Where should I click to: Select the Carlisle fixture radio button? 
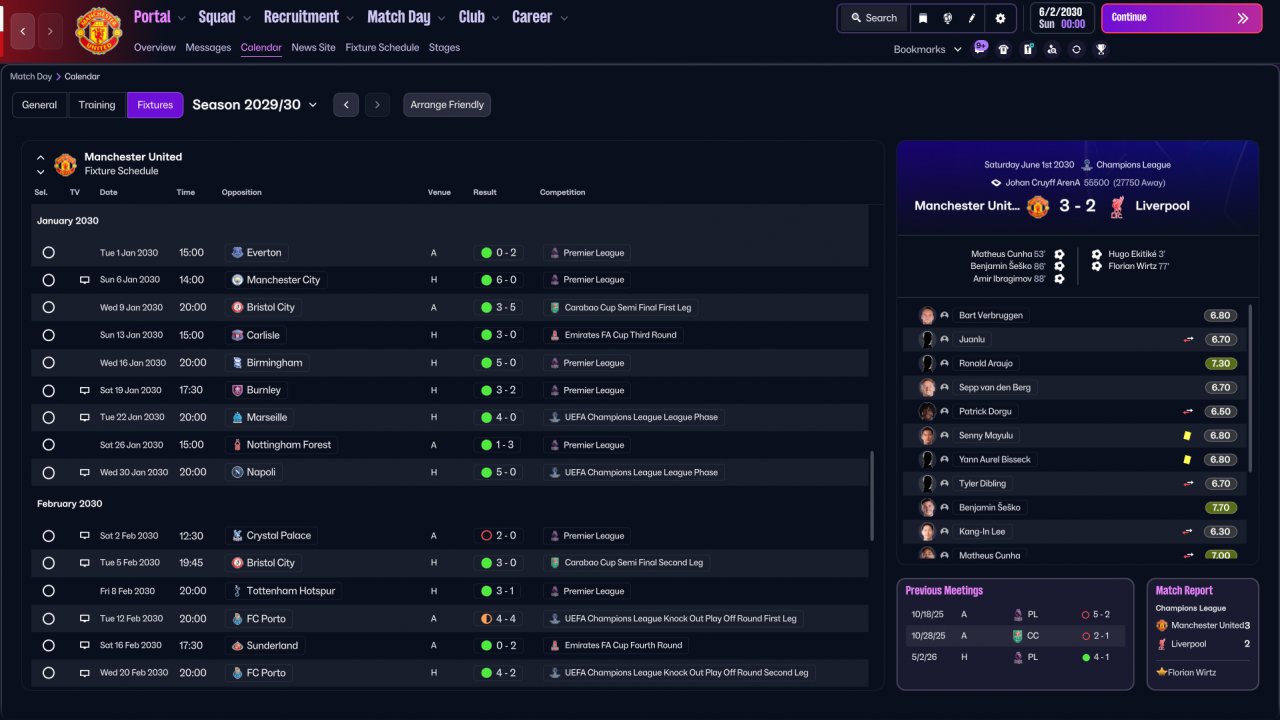coord(48,335)
